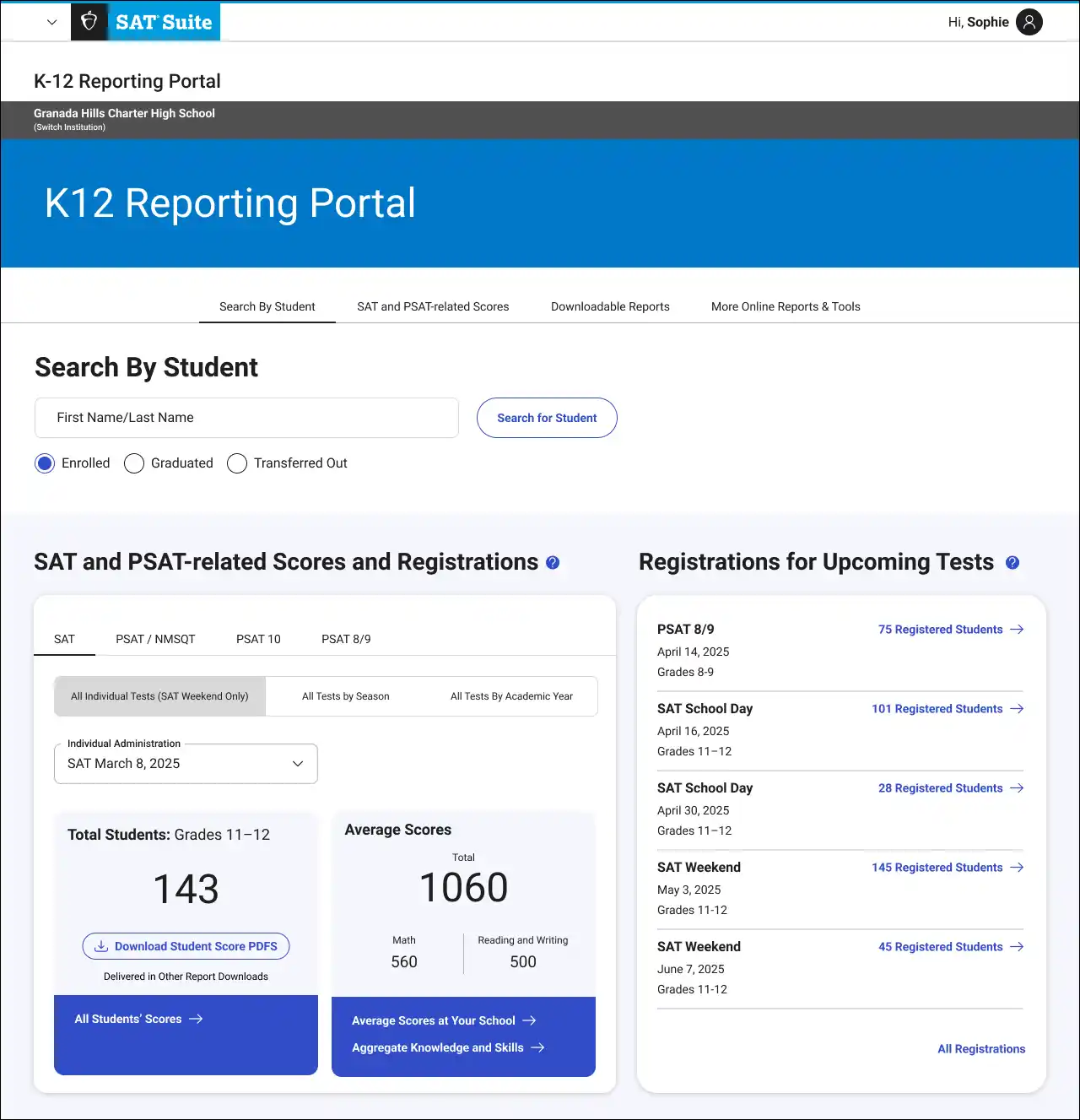1080x1120 pixels.
Task: Click the Switch Institution link
Action: (x=69, y=127)
